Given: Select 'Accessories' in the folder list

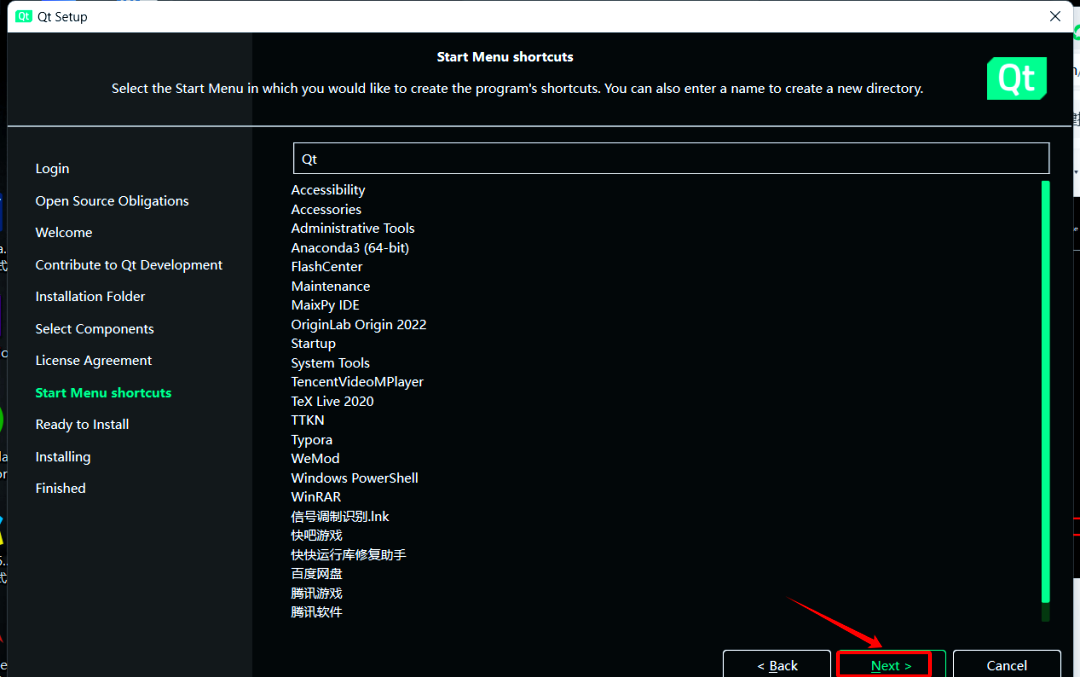Looking at the screenshot, I should 326,209.
